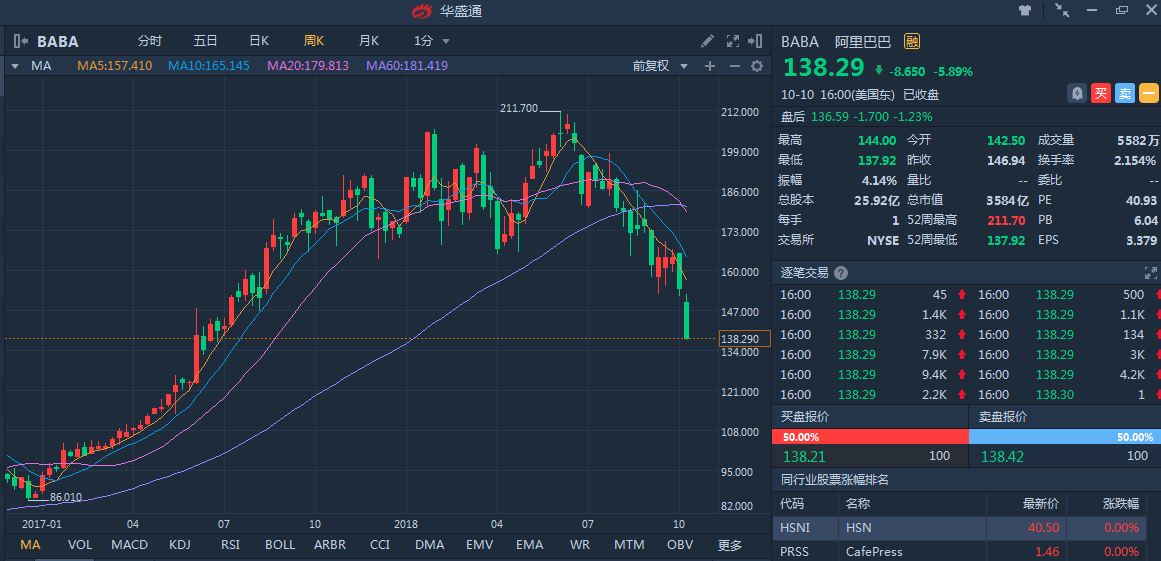Screen dimensions: 1161x561
Task: Set a price alert bell icon
Action: [1077, 94]
